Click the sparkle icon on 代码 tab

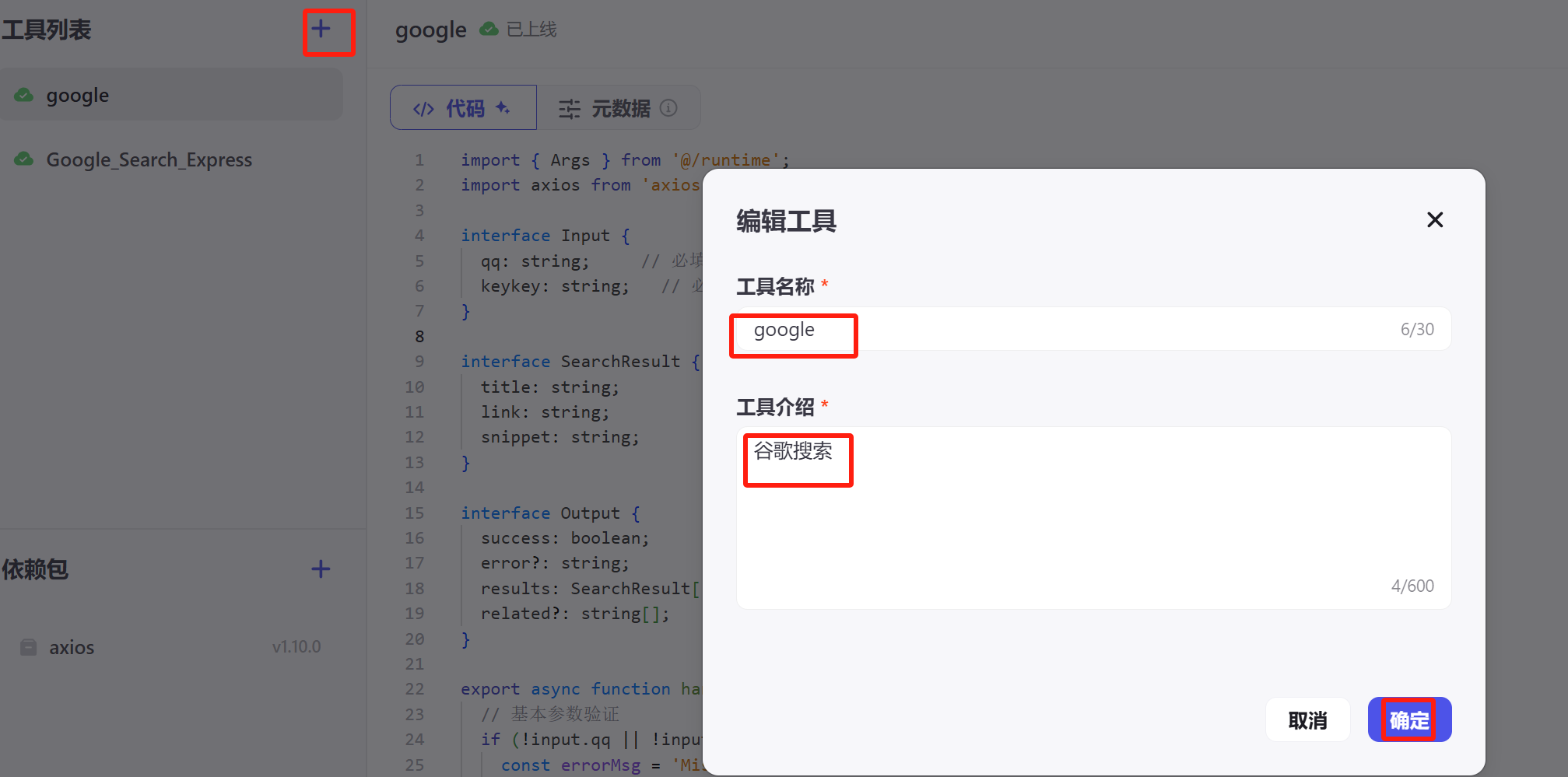coord(503,108)
